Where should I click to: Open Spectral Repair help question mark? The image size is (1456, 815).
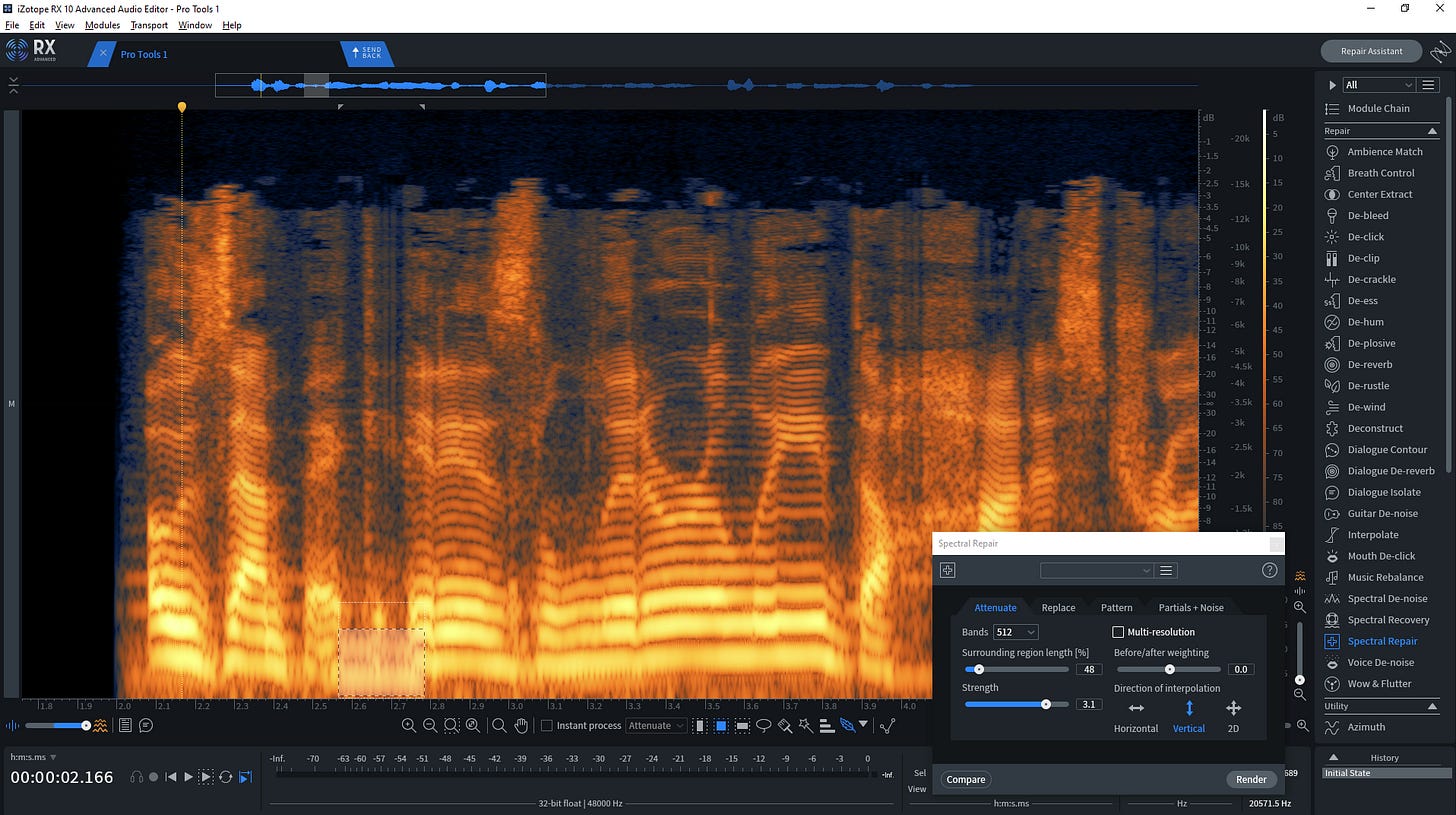click(x=1269, y=570)
